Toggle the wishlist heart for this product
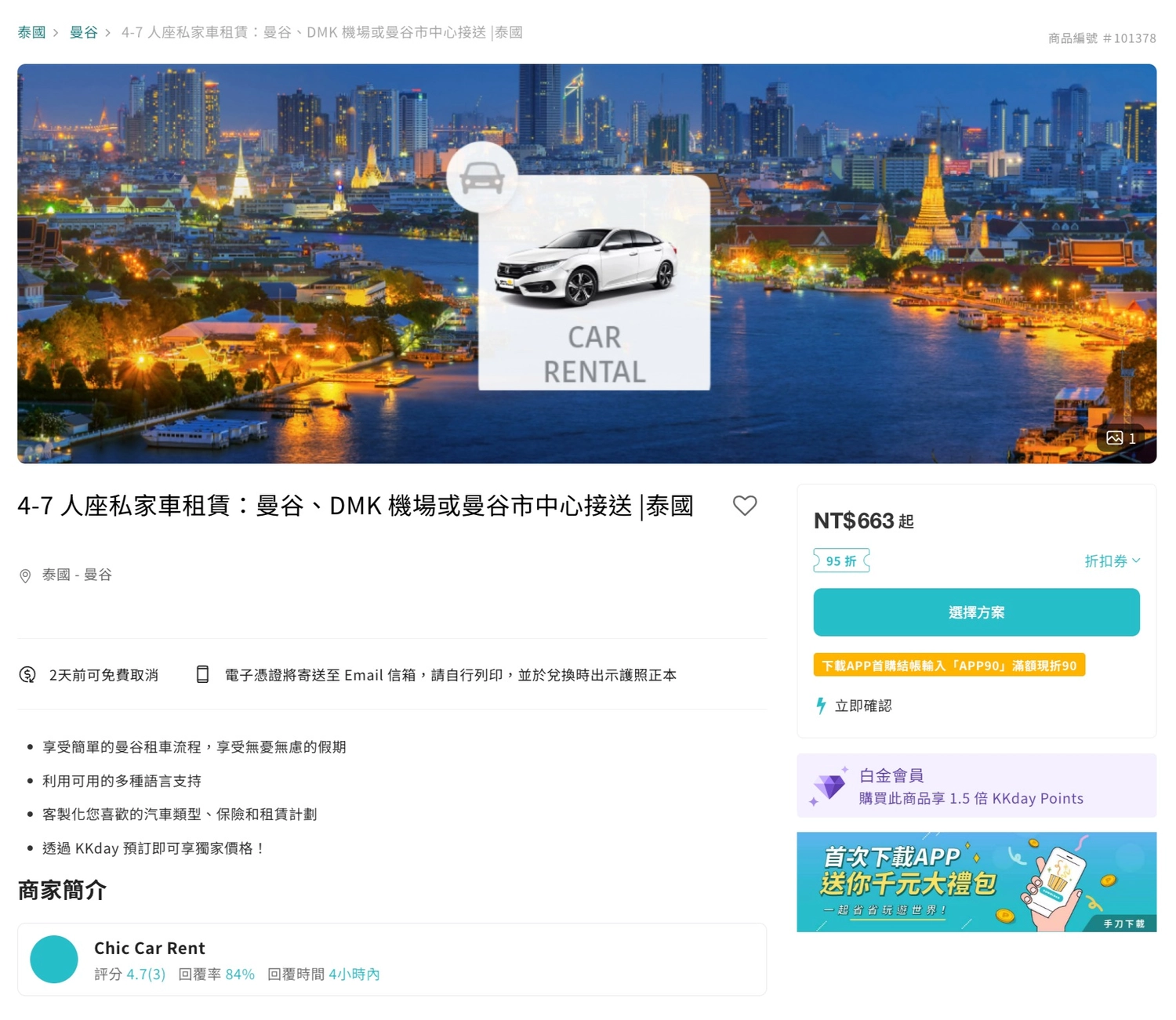The image size is (1176, 1020). click(745, 506)
